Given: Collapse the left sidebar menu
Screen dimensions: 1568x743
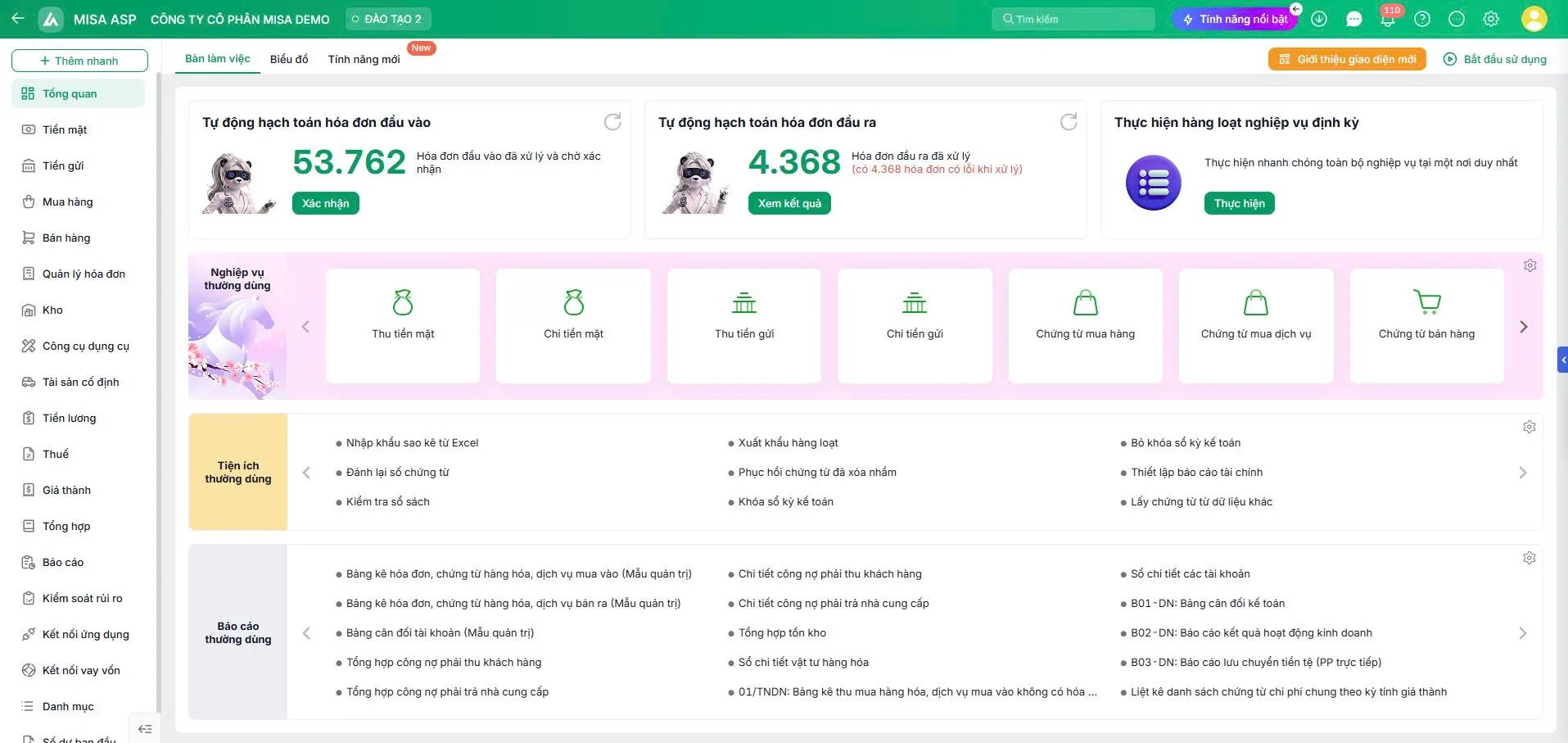Looking at the screenshot, I should [145, 729].
